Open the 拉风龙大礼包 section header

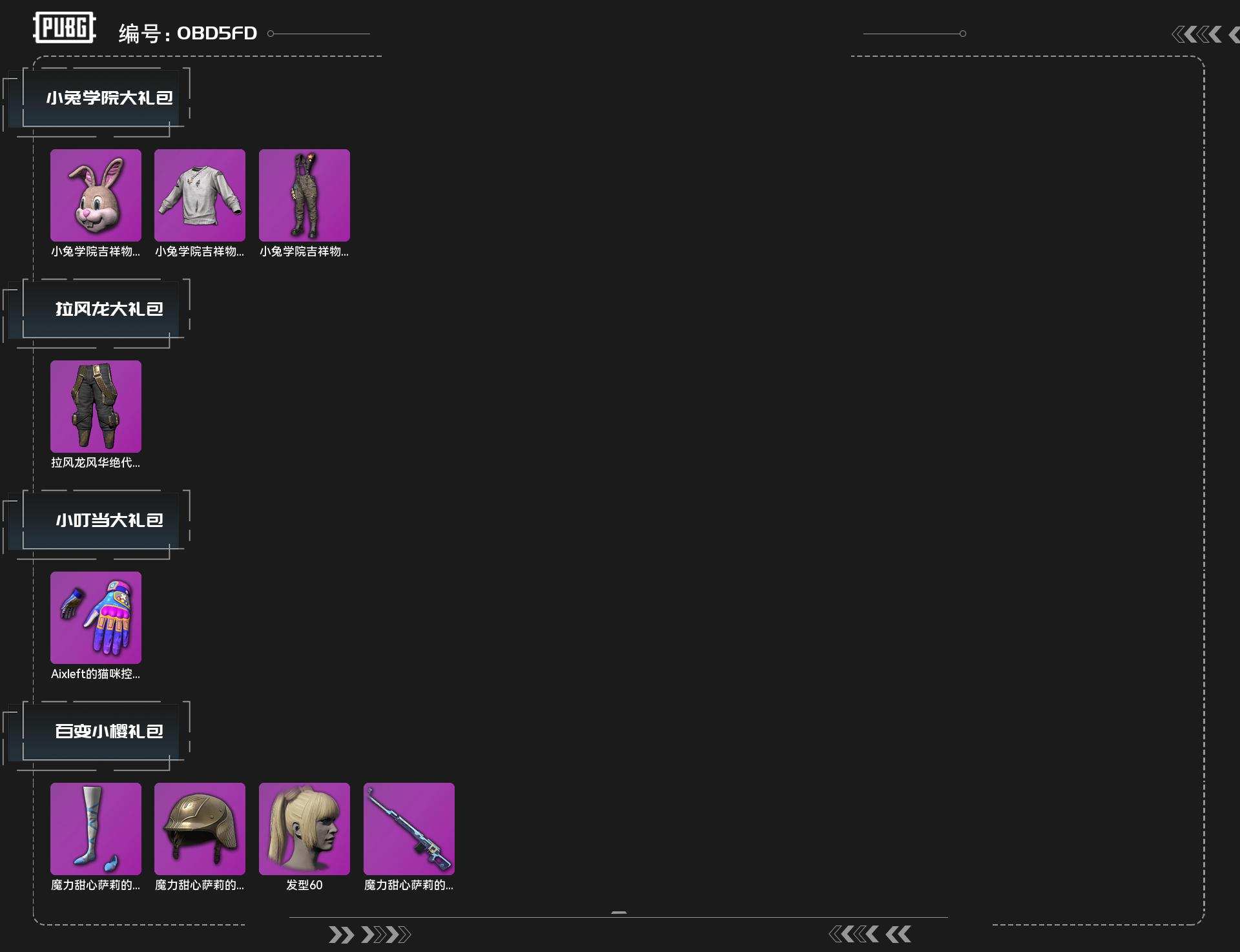(x=108, y=309)
